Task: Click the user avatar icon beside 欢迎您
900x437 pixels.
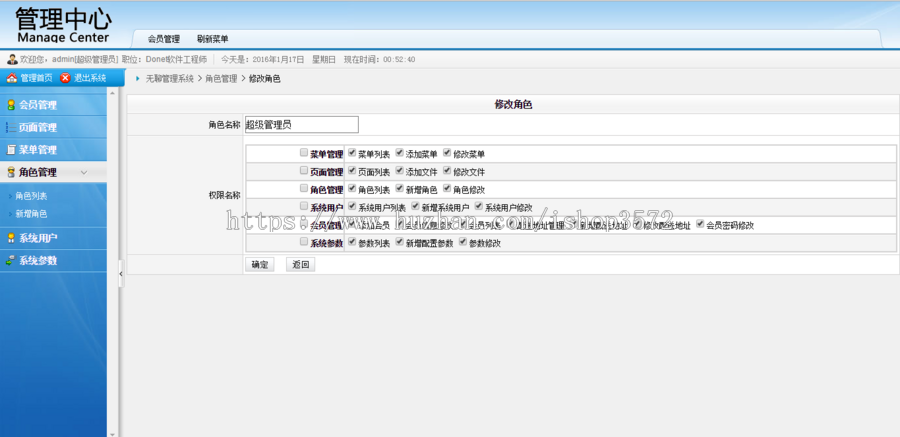Action: 12,59
